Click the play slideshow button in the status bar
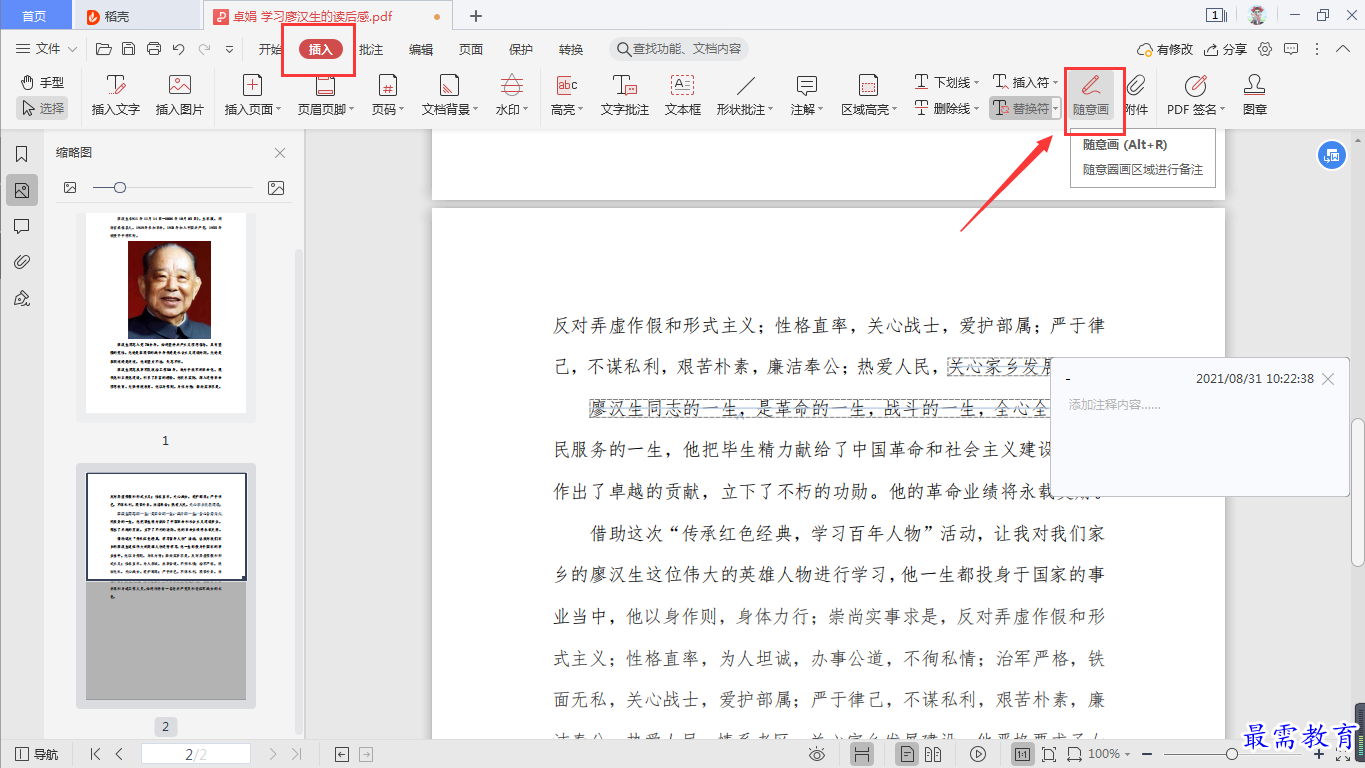Image resolution: width=1365 pixels, height=768 pixels. pos(979,754)
